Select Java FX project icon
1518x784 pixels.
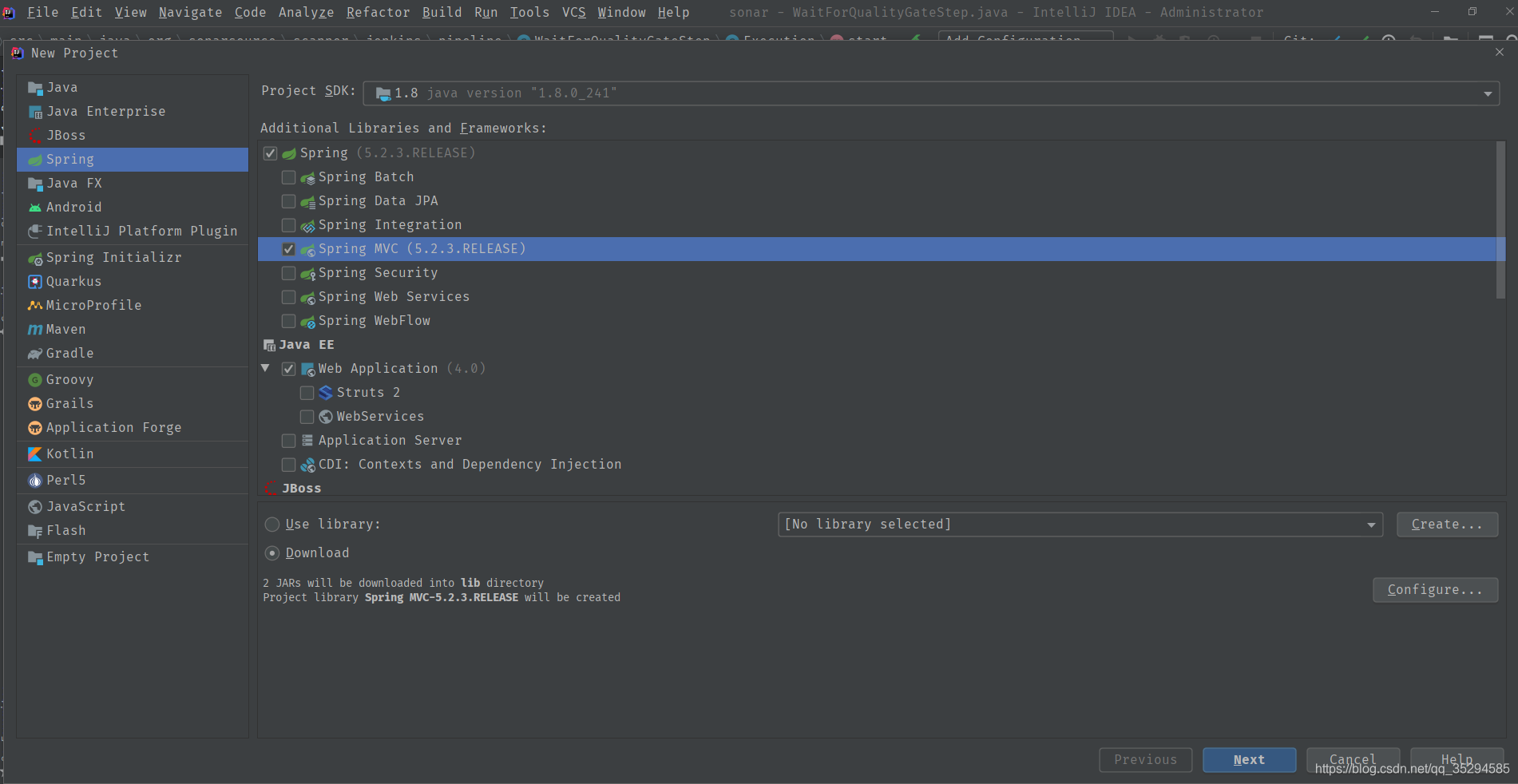pyautogui.click(x=35, y=184)
